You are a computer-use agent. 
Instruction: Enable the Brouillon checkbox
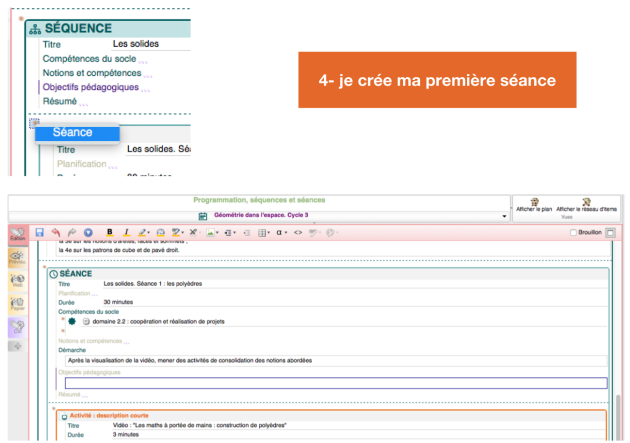(573, 232)
